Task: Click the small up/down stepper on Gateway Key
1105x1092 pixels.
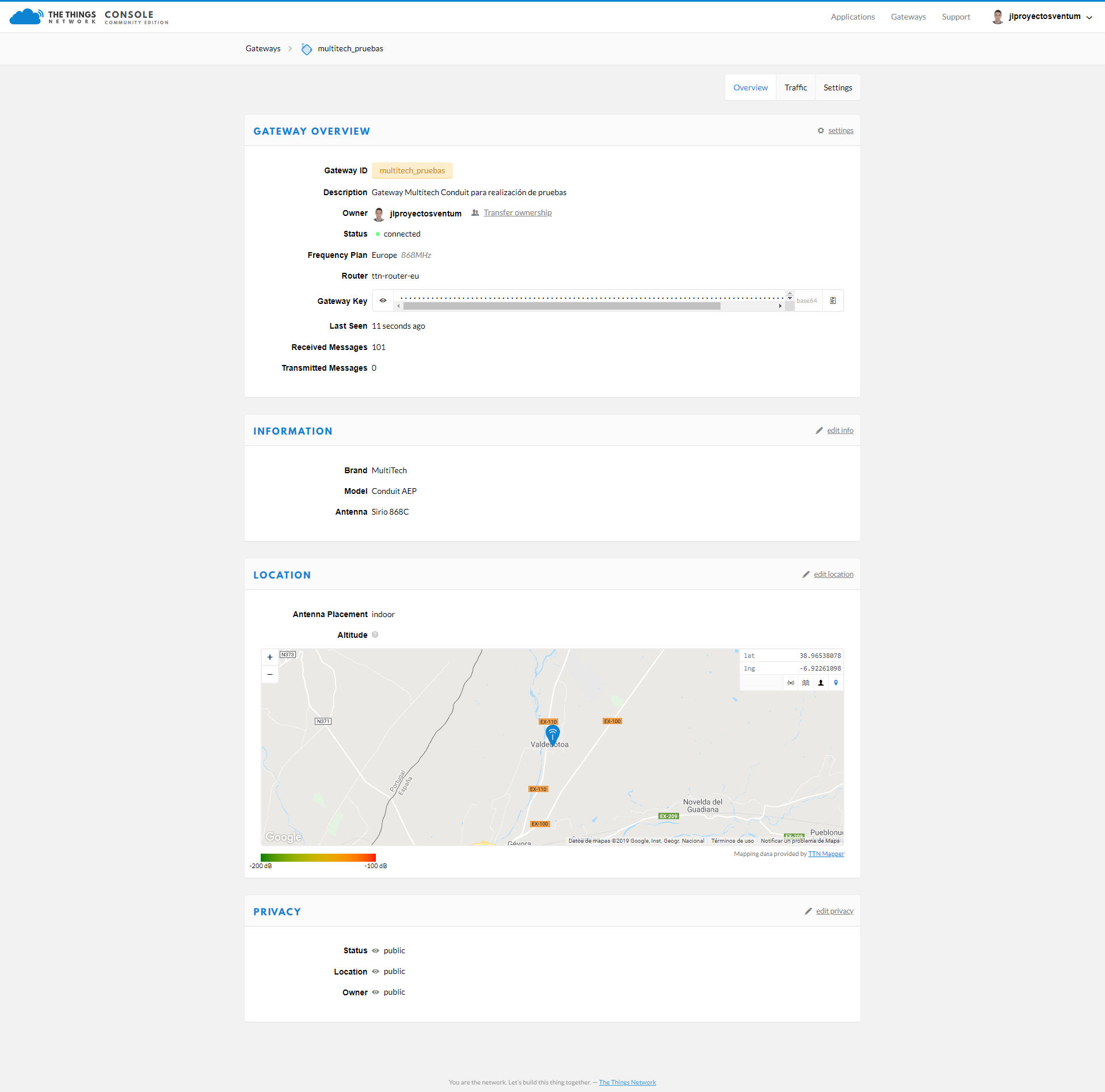Action: (x=790, y=295)
